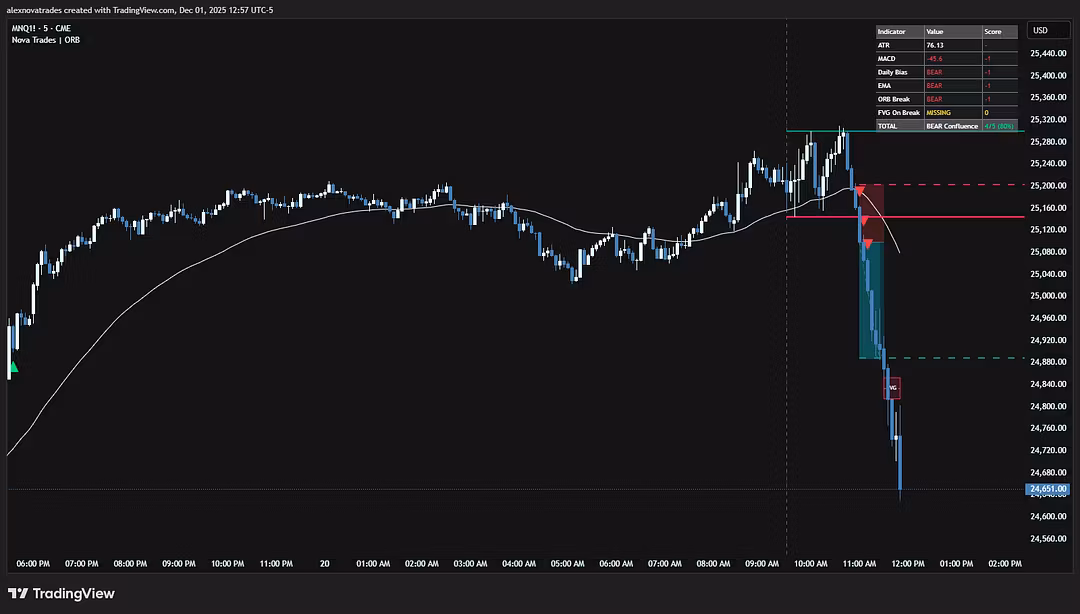Click the 25,200.00 label on price scale
The image size is (1080, 614).
point(1047,186)
